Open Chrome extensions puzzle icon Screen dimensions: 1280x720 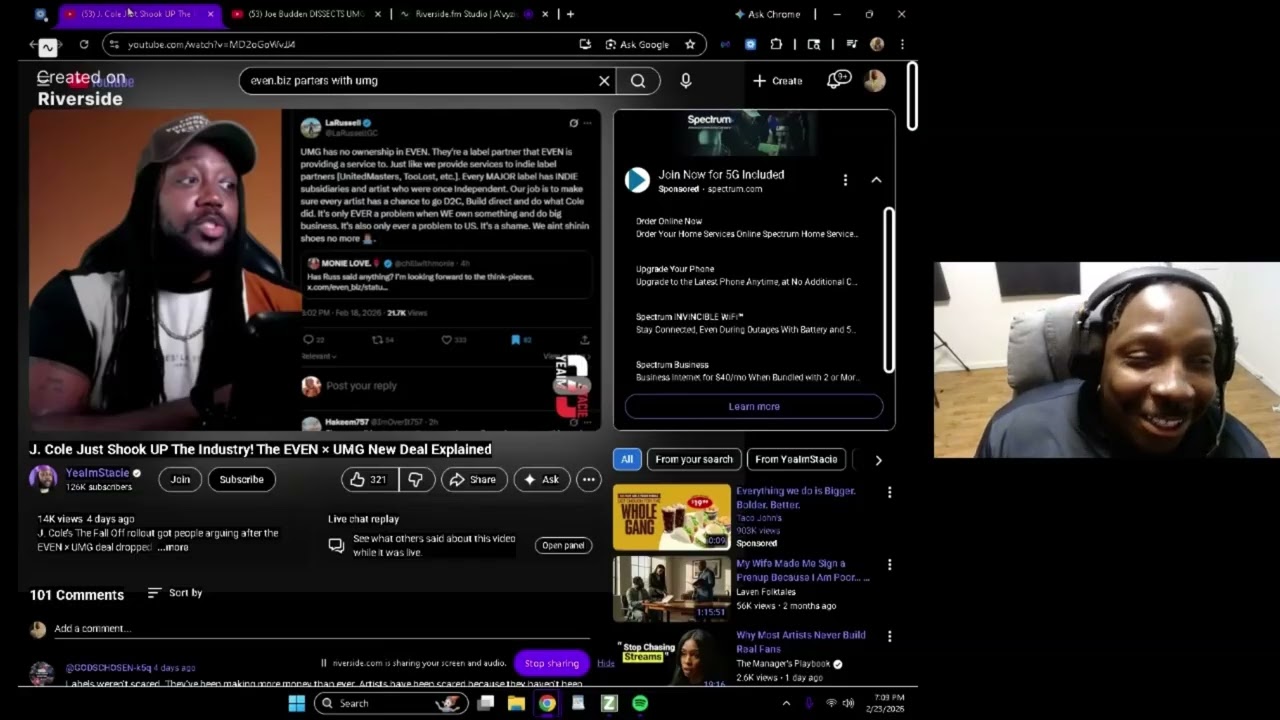click(x=776, y=44)
